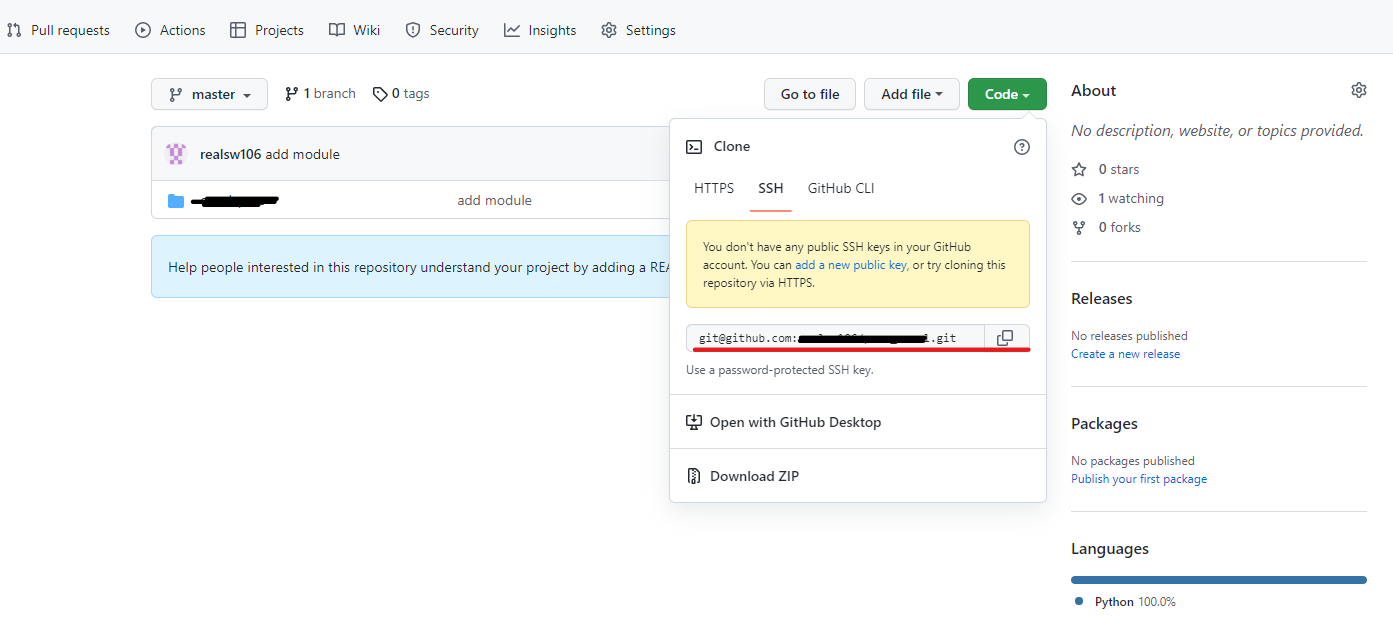This screenshot has width=1393, height=639.
Task: Click the Python language bar
Action: click(1219, 580)
